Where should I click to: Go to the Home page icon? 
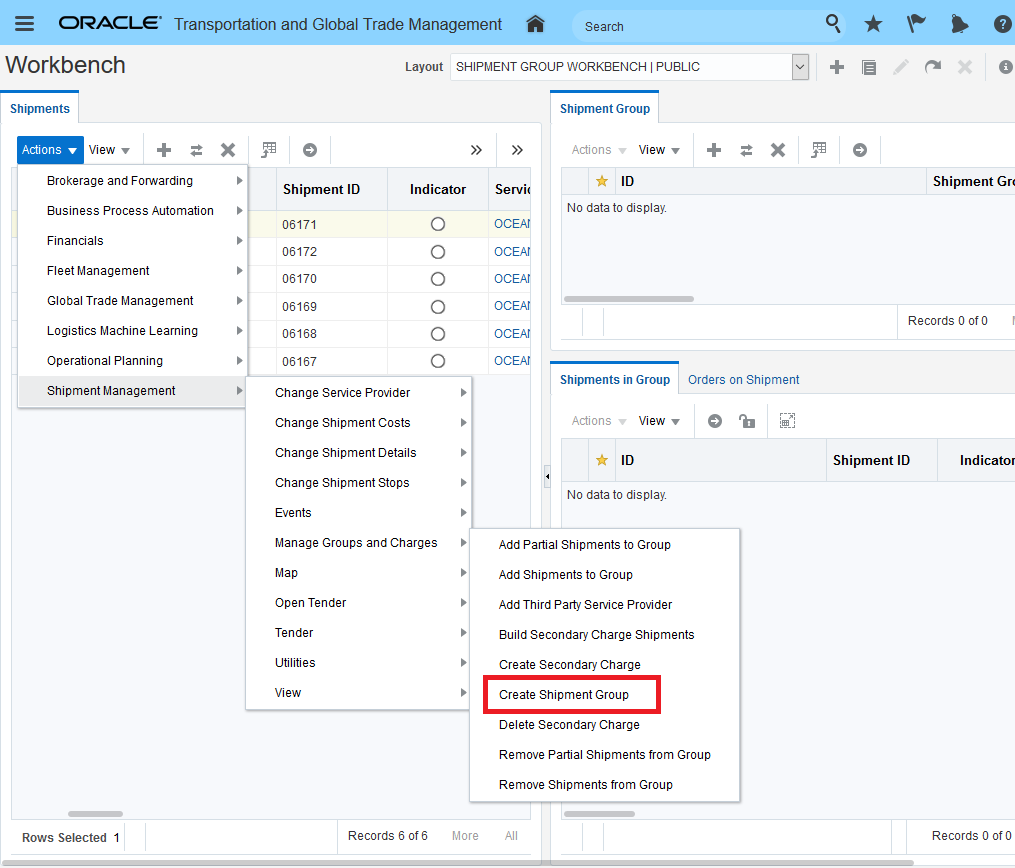tap(535, 24)
